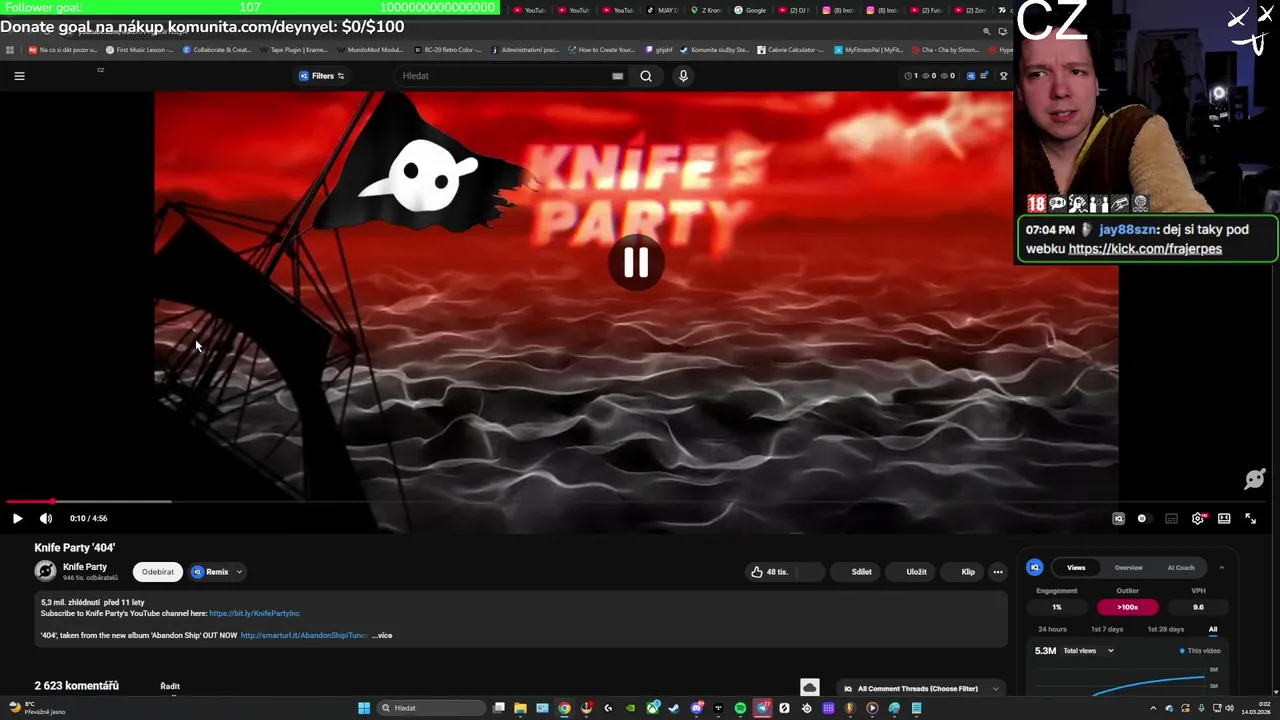This screenshot has width=1280, height=720.
Task: Select the 24 hours range
Action: click(x=1052, y=629)
